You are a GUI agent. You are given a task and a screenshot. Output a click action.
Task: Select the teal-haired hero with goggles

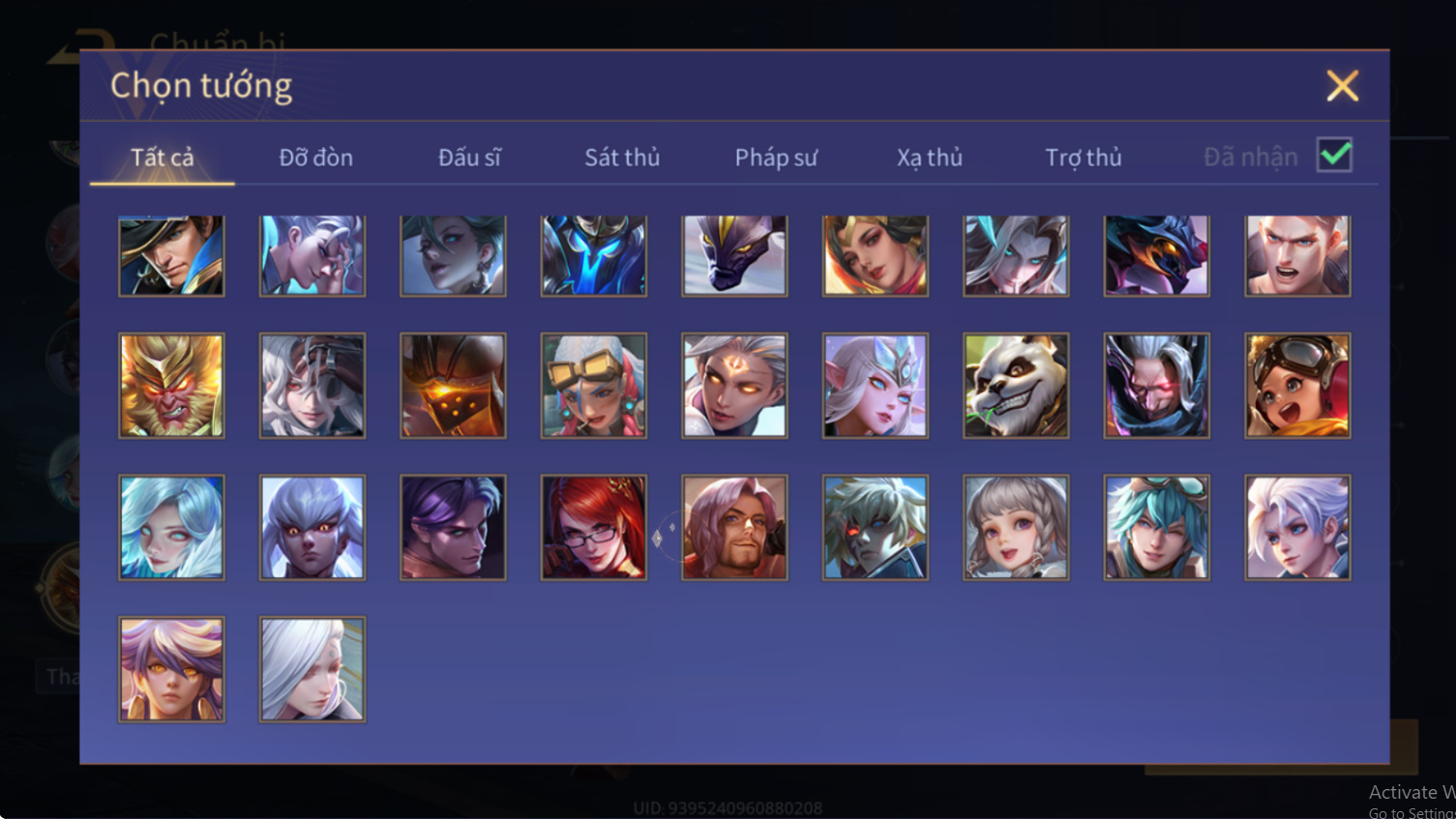pyautogui.click(x=1156, y=527)
